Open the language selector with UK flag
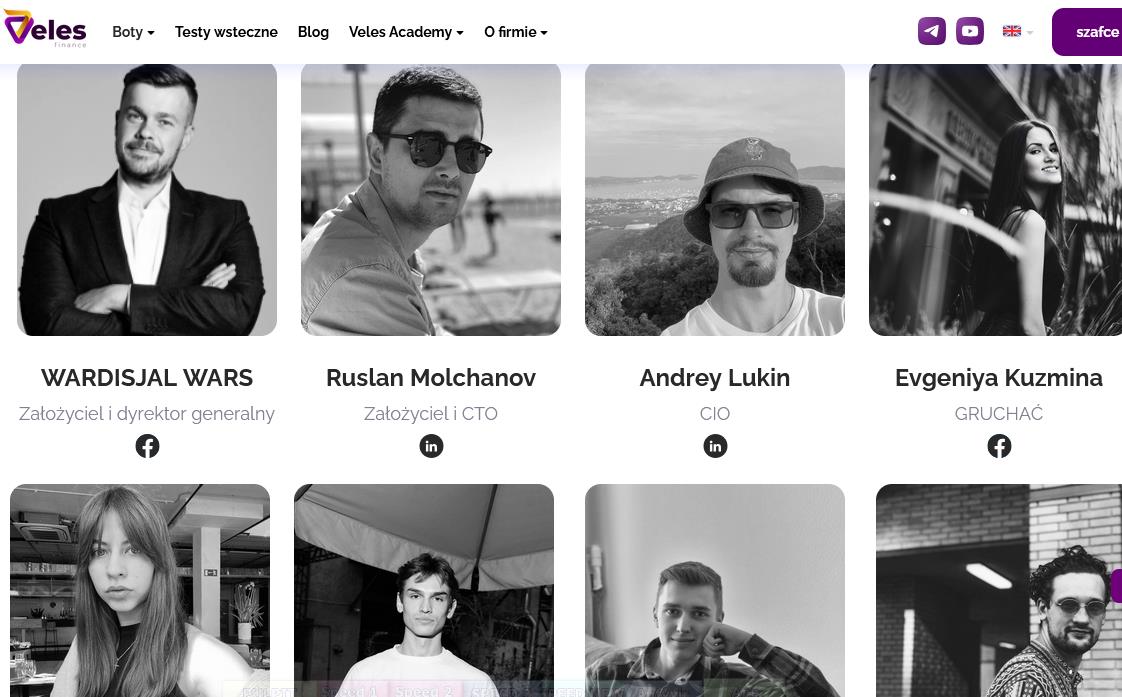1122x697 pixels. (x=1018, y=31)
